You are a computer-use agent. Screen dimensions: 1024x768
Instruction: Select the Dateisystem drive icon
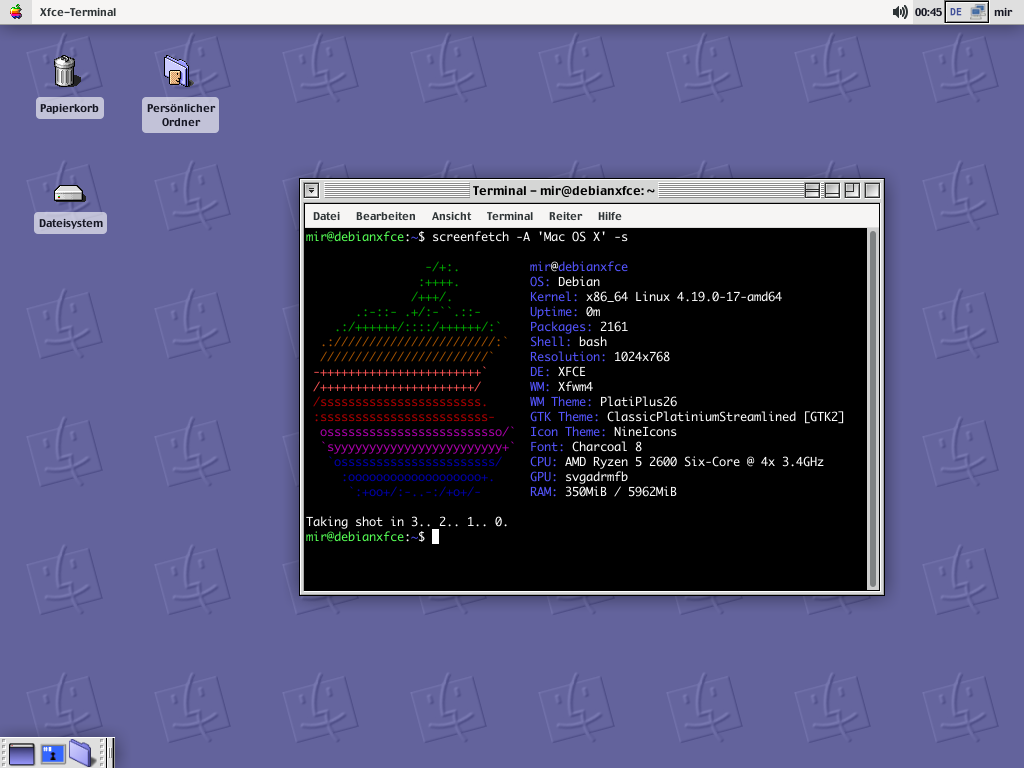69,194
